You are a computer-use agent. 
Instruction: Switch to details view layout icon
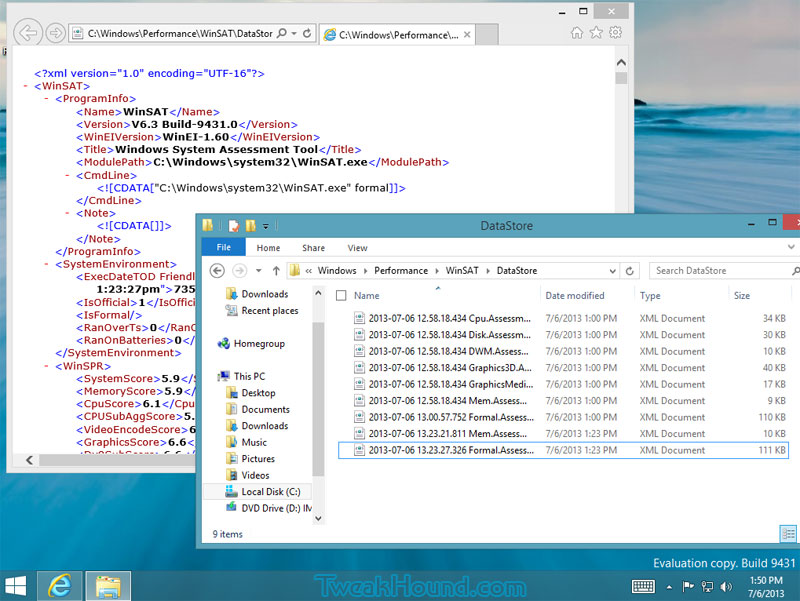pyautogui.click(x=788, y=534)
